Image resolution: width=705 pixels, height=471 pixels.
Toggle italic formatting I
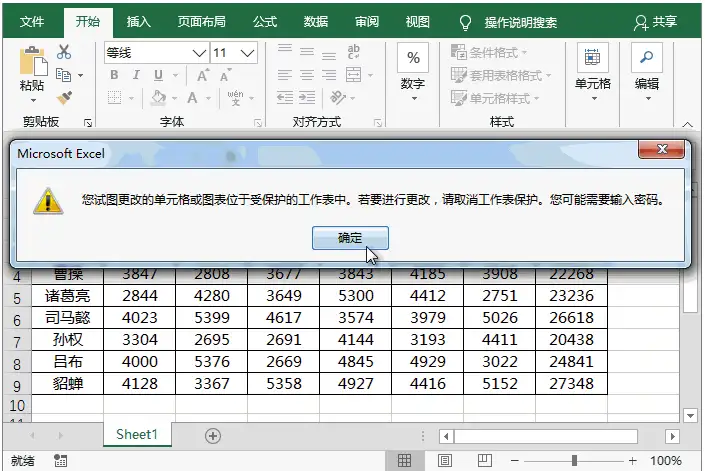(136, 75)
